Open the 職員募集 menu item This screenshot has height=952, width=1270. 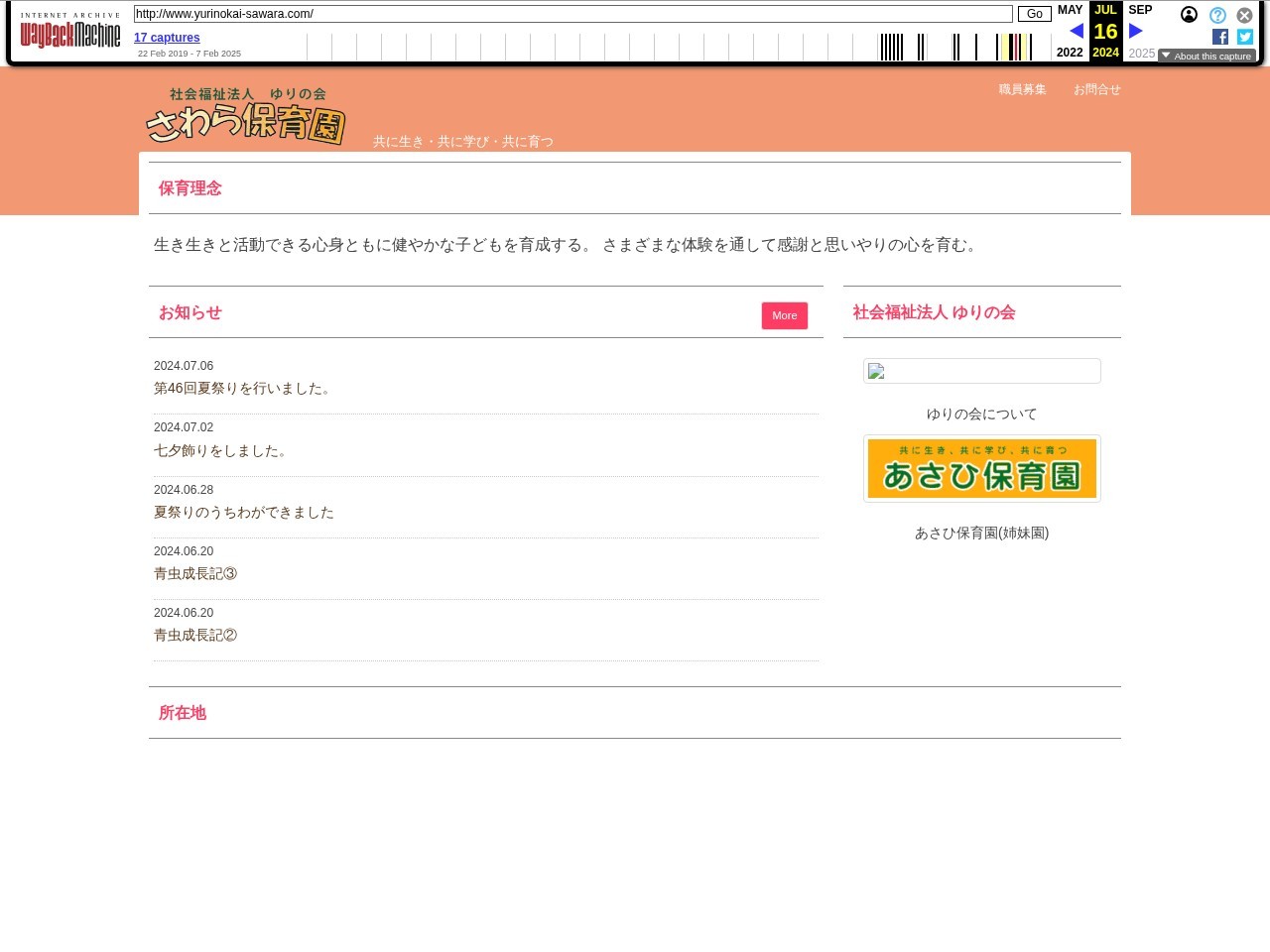(1022, 89)
